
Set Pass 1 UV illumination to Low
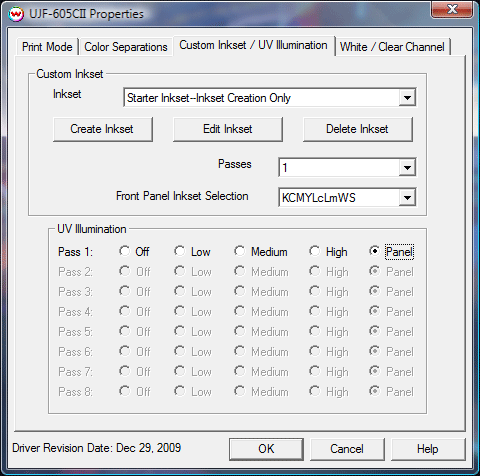pos(180,251)
